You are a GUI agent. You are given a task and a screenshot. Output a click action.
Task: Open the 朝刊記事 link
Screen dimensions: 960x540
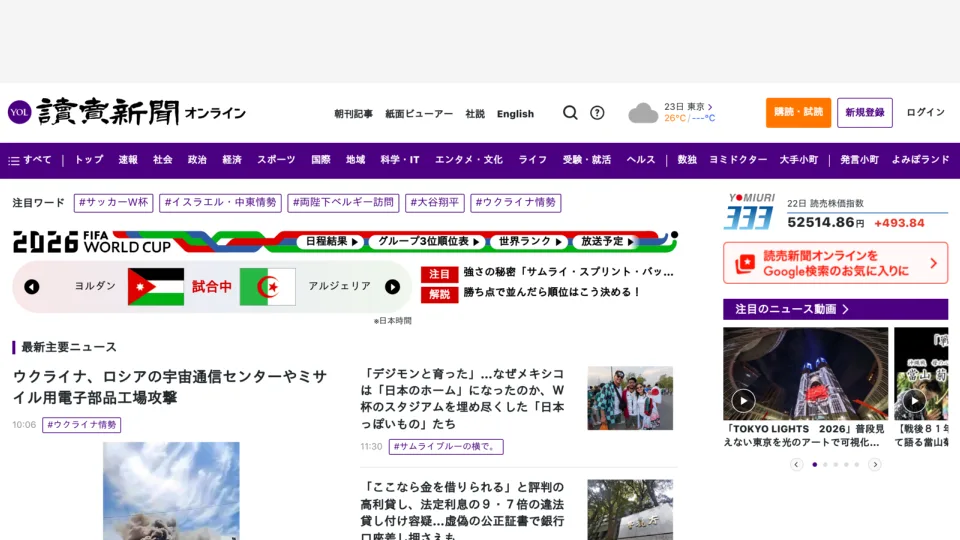(x=353, y=114)
